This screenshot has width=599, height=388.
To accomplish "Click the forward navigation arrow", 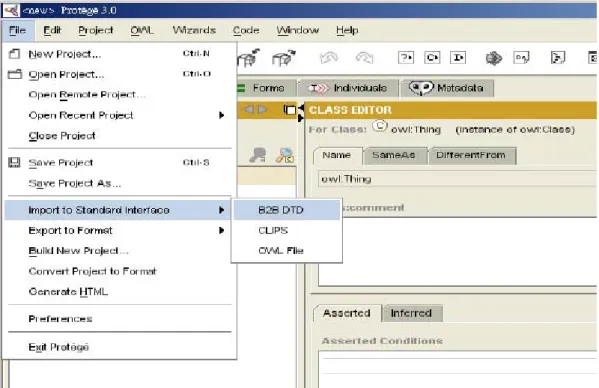I will (x=263, y=110).
